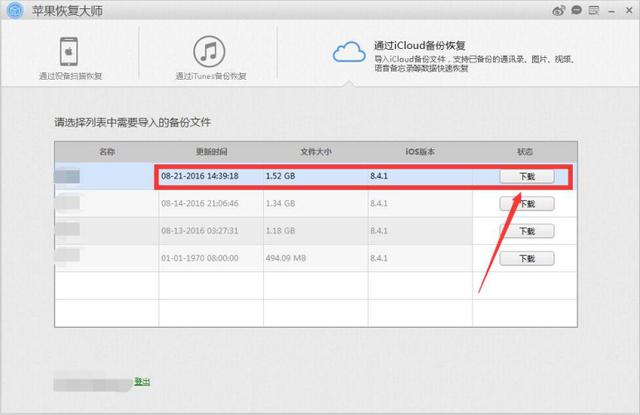Sort by 文件大小 column header
640x415 pixels.
[314, 152]
